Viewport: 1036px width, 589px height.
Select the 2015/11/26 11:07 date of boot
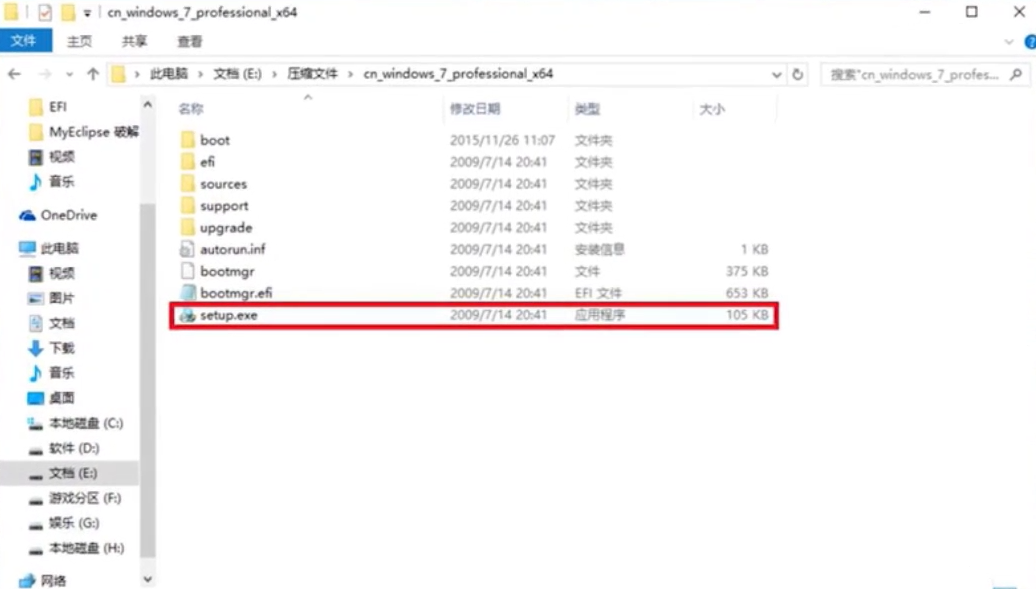coord(502,140)
